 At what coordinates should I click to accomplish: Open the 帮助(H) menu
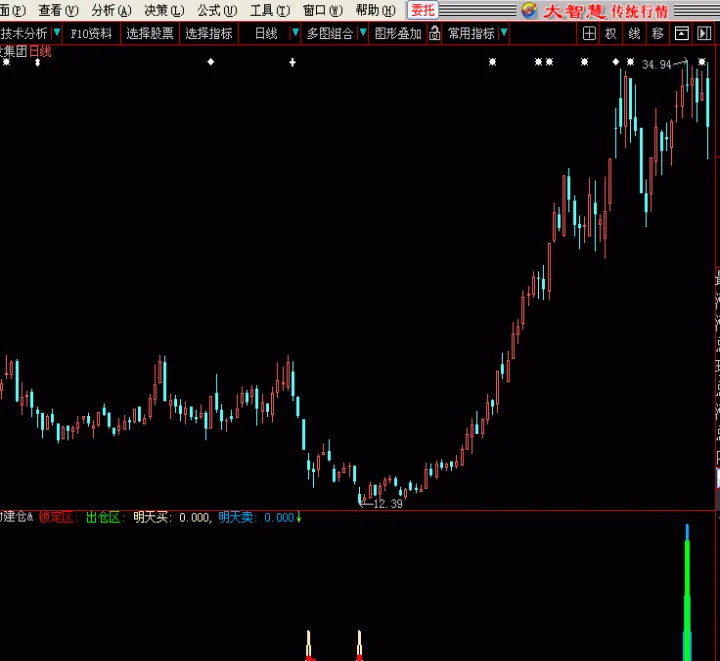coord(376,10)
